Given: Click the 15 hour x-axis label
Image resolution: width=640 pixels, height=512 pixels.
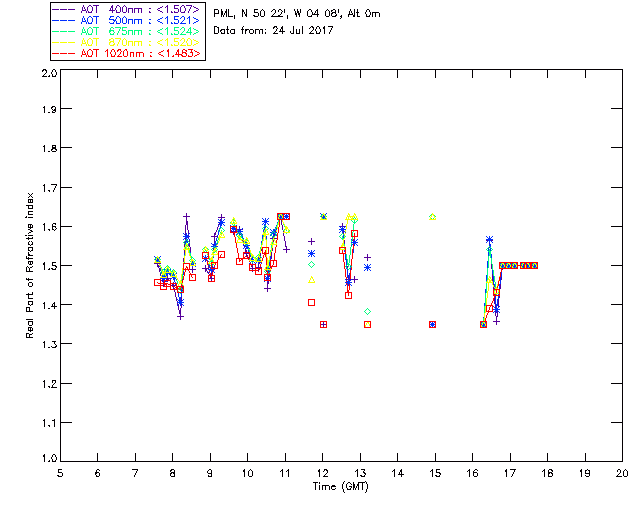Looking at the screenshot, I should point(435,473).
